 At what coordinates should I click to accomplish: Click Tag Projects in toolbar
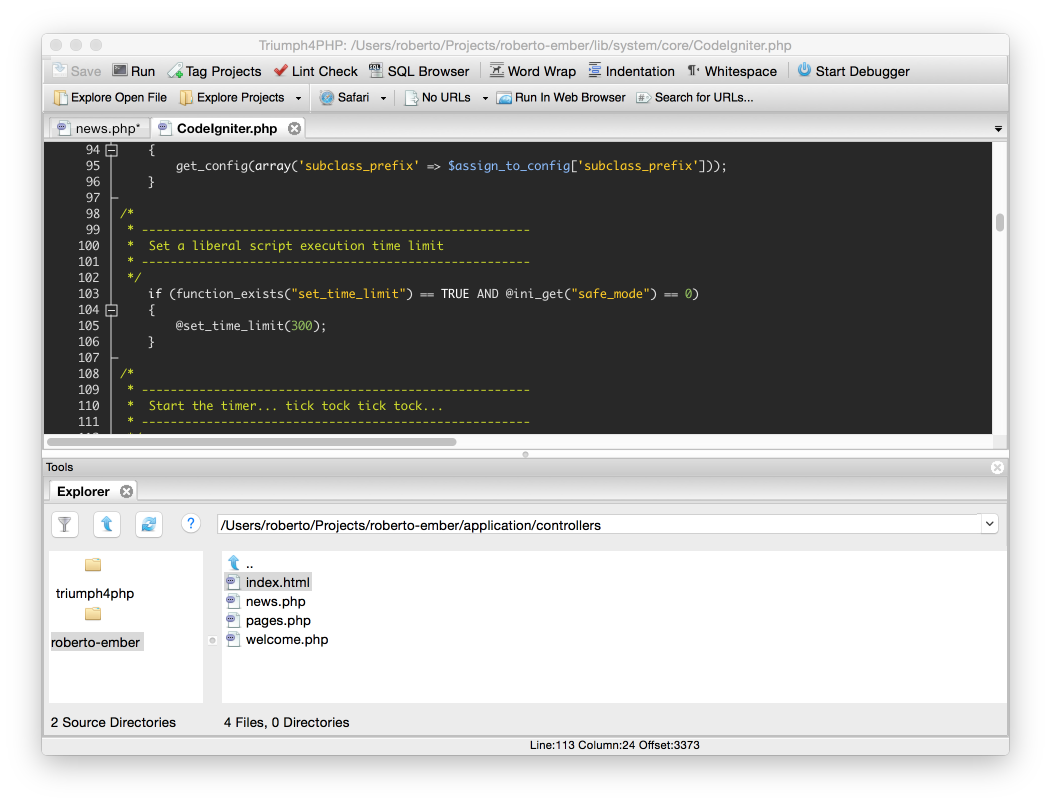pos(214,71)
